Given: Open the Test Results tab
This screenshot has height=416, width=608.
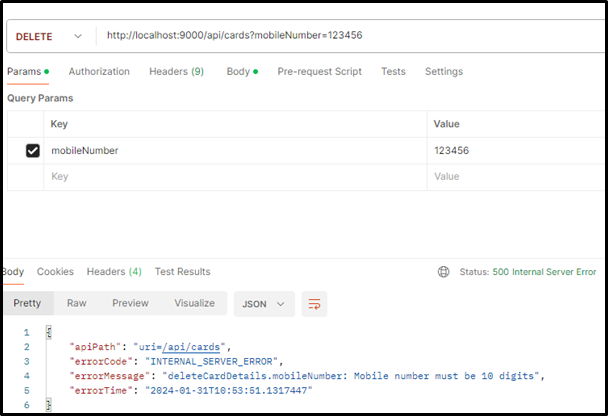Looking at the screenshot, I should click(182, 272).
